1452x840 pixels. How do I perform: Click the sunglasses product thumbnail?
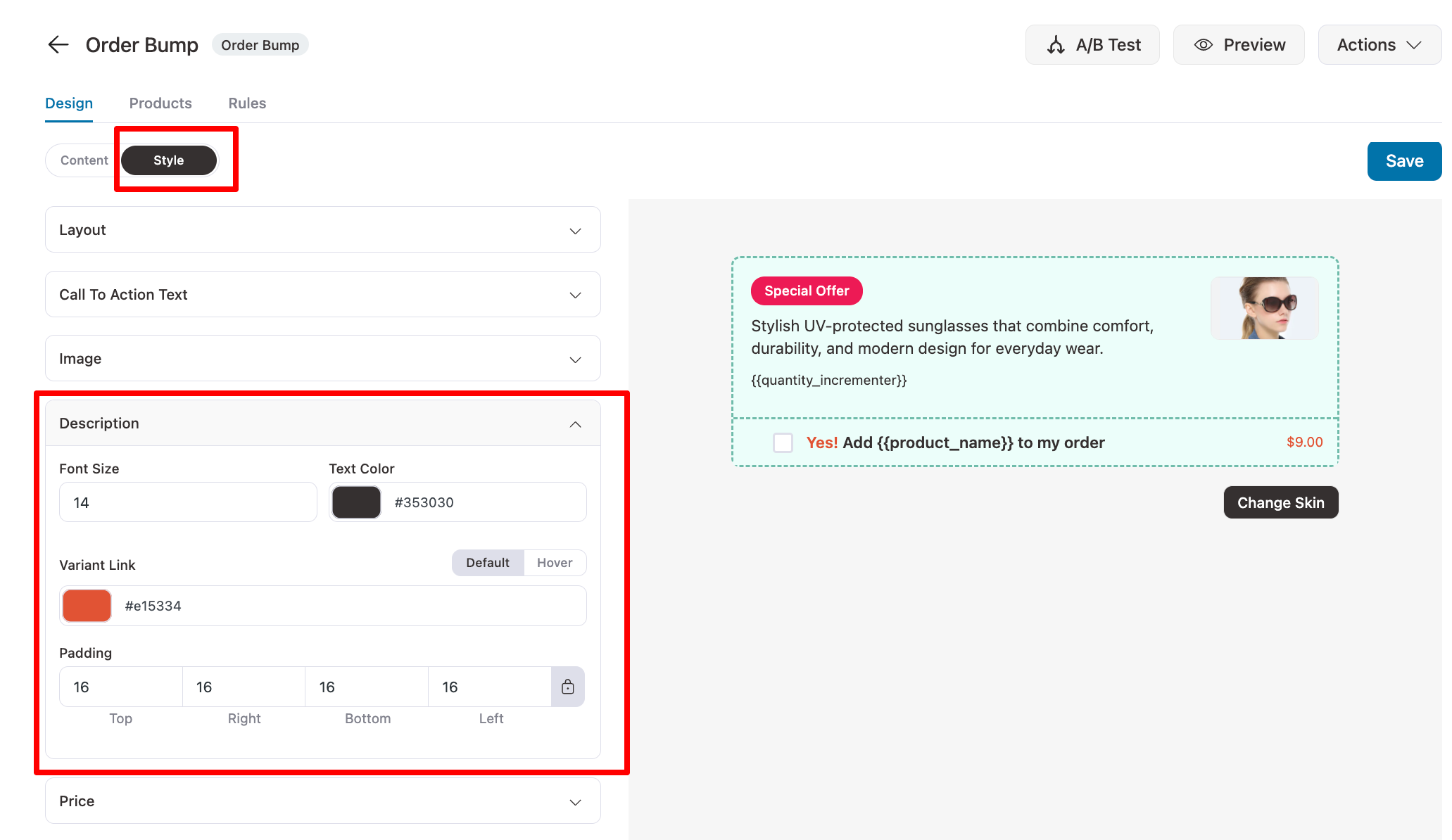[1264, 308]
